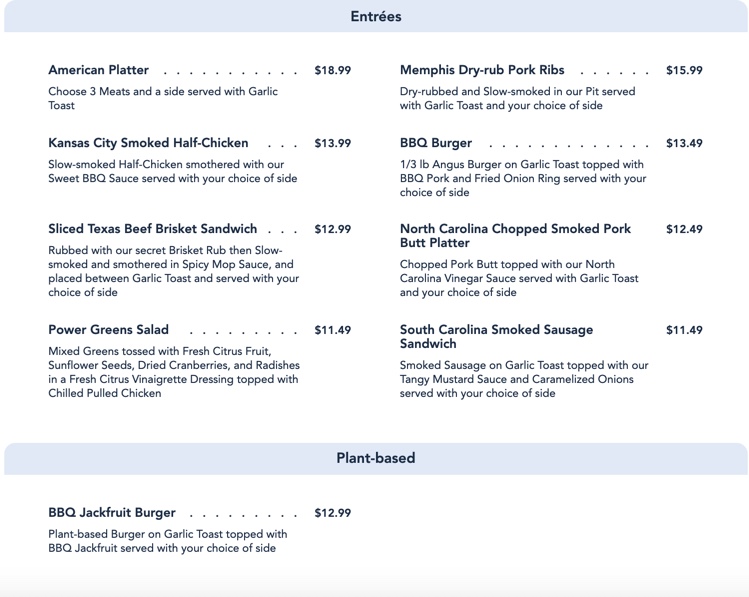Select the Kansas City Smoked Half-Chicken title
Image resolution: width=749 pixels, height=597 pixels.
[148, 143]
